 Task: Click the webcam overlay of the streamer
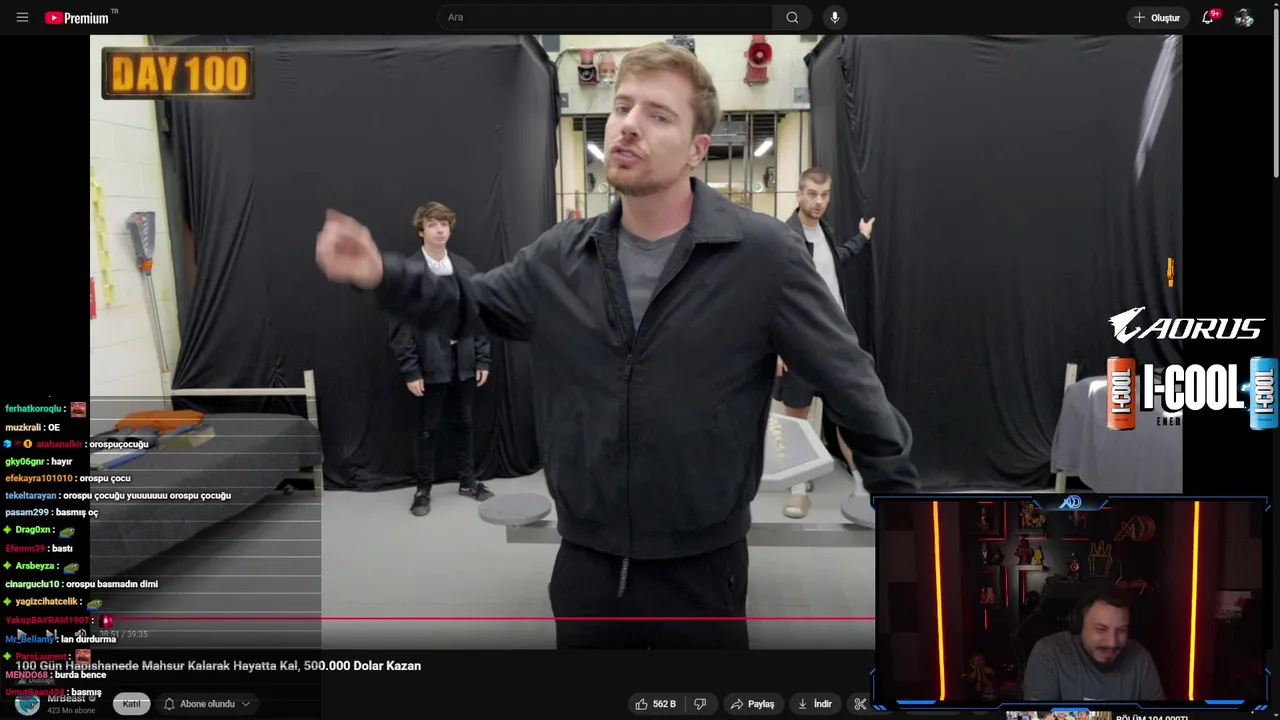click(x=1071, y=602)
